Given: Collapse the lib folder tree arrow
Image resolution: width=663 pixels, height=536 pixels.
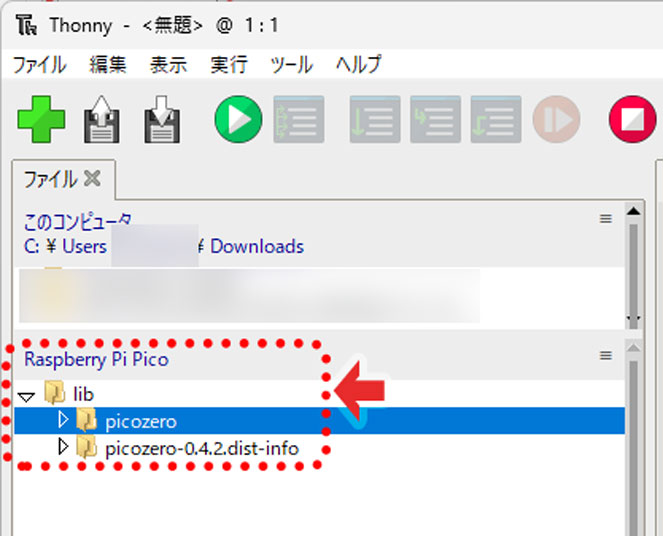Looking at the screenshot, I should (26, 397).
